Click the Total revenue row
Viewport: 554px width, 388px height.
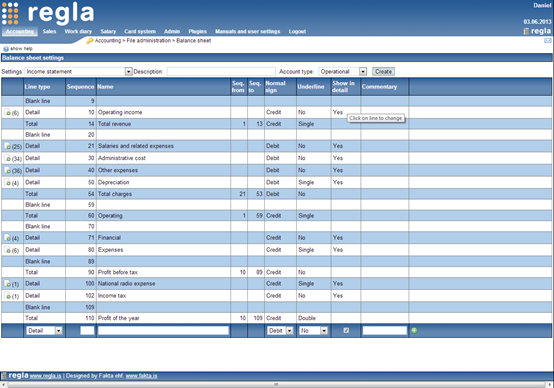[276, 124]
